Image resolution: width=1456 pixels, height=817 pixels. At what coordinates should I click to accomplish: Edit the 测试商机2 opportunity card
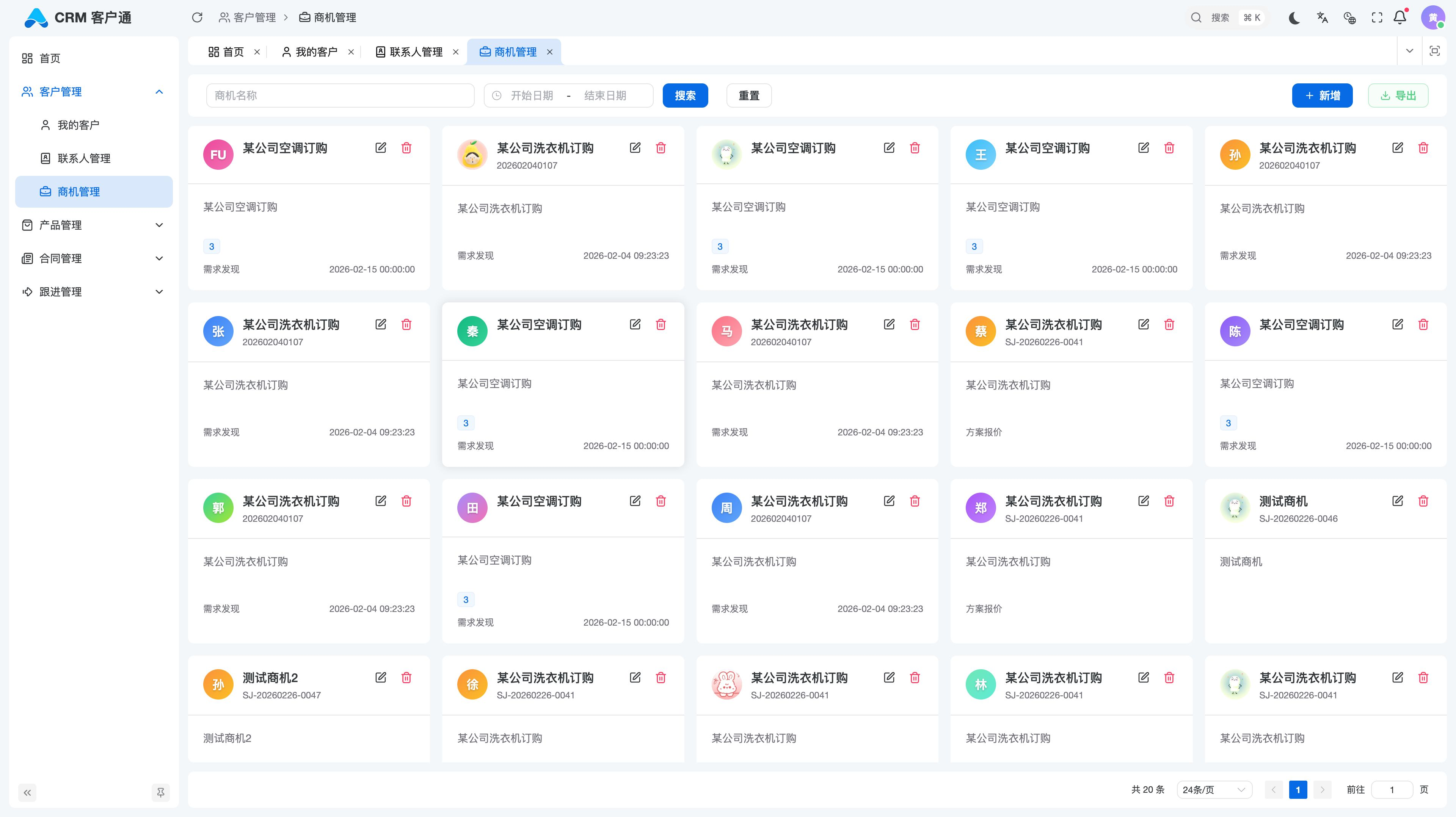pyautogui.click(x=381, y=678)
